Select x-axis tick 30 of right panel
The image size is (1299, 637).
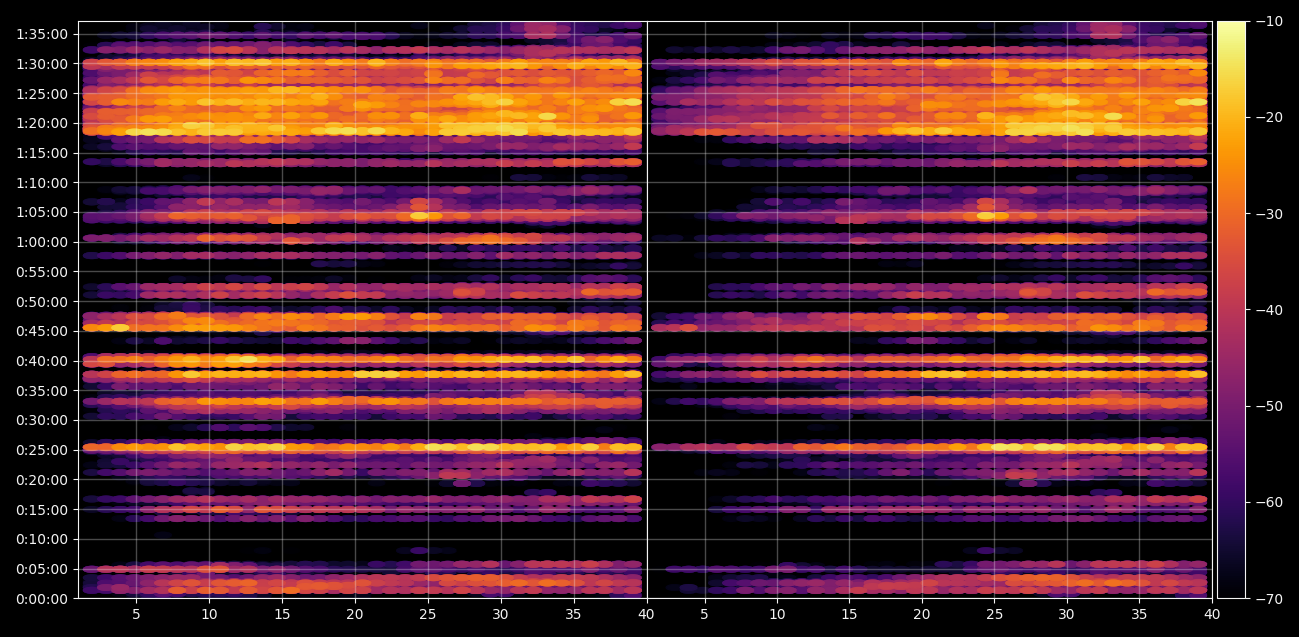click(1067, 614)
